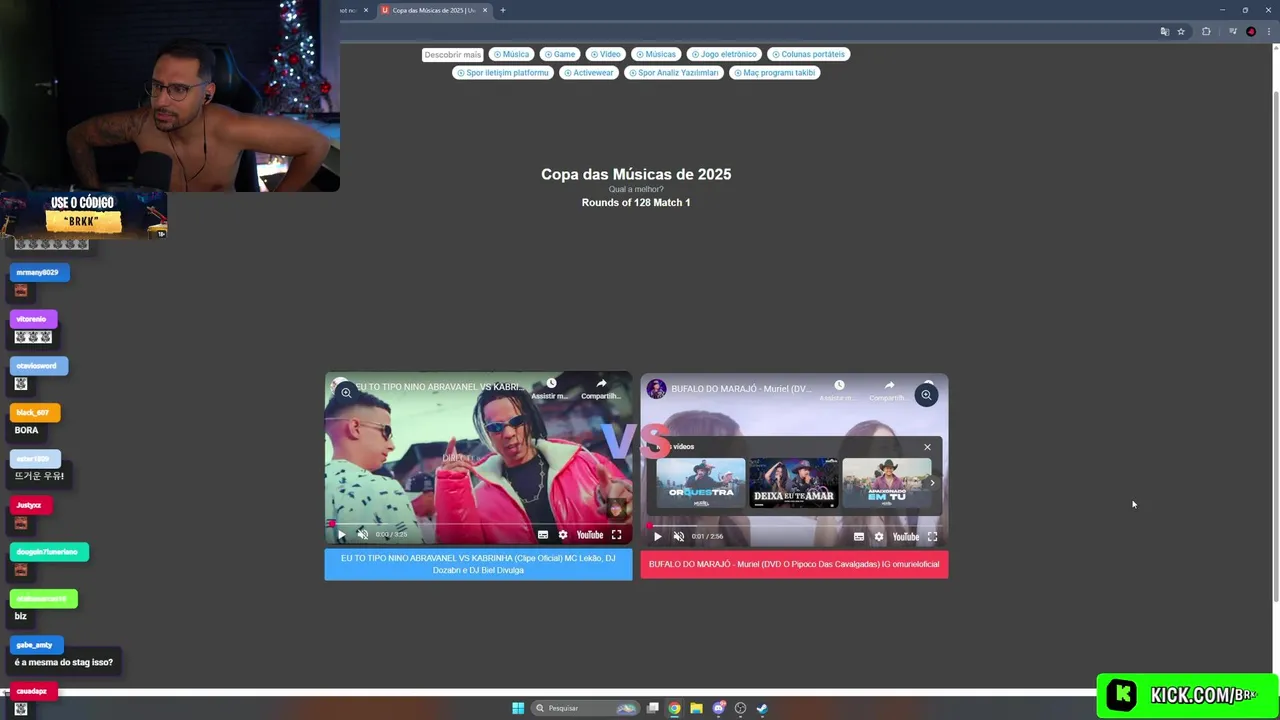Click YouTube logo on left video
Image resolution: width=1280 pixels, height=720 pixels.
[x=590, y=535]
